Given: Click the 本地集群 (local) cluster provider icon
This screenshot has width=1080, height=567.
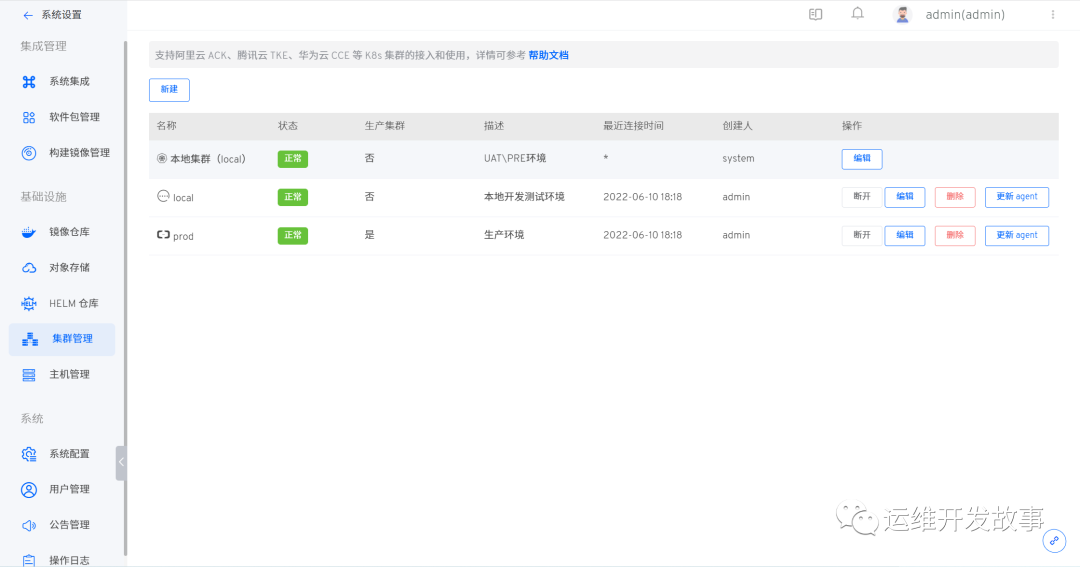Looking at the screenshot, I should [162, 158].
